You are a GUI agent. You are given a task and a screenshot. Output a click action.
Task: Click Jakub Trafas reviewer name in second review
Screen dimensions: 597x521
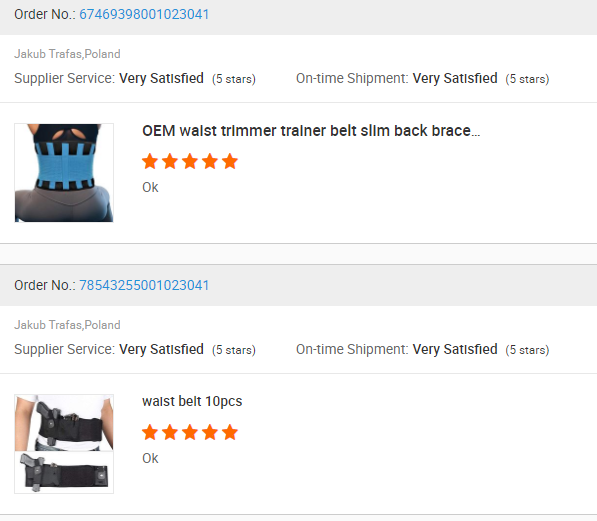(x=48, y=325)
